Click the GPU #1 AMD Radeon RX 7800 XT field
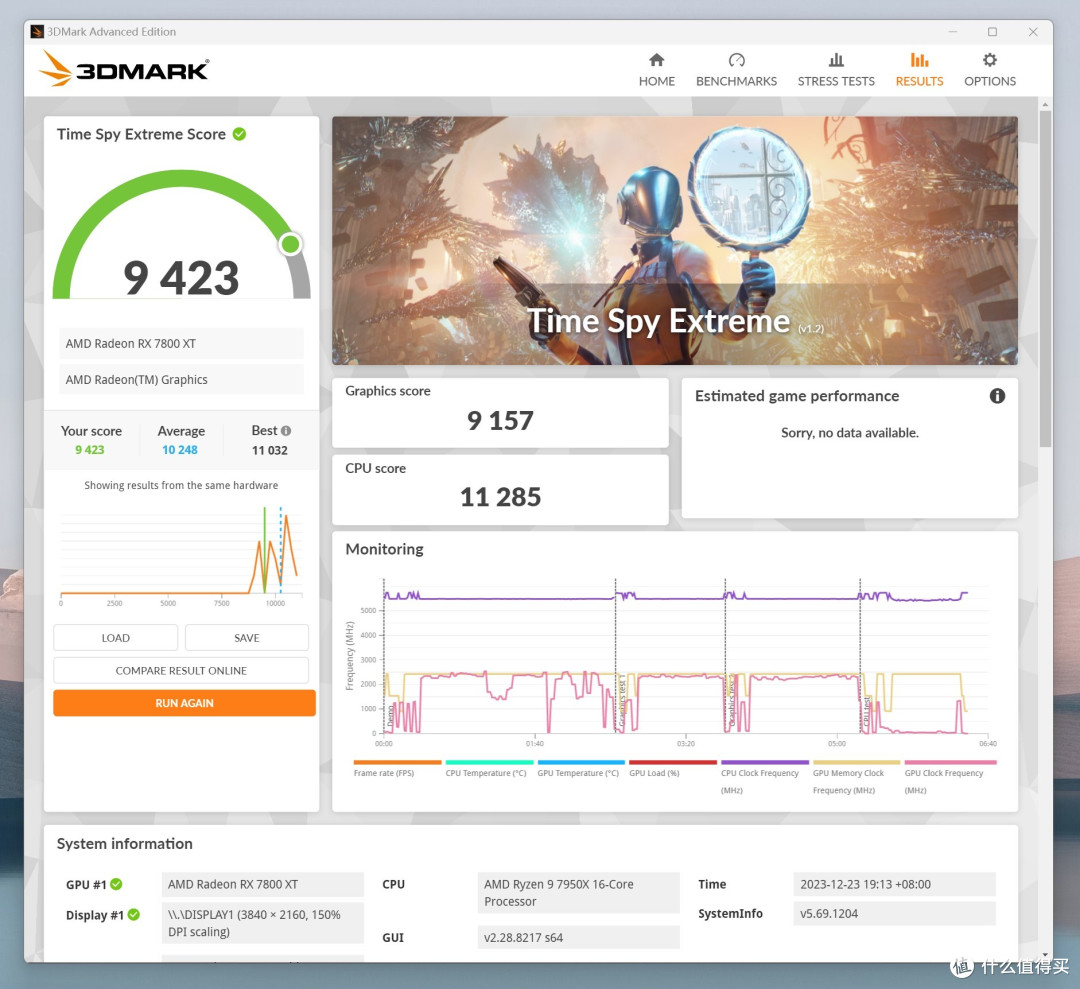The image size is (1080, 989). point(262,884)
